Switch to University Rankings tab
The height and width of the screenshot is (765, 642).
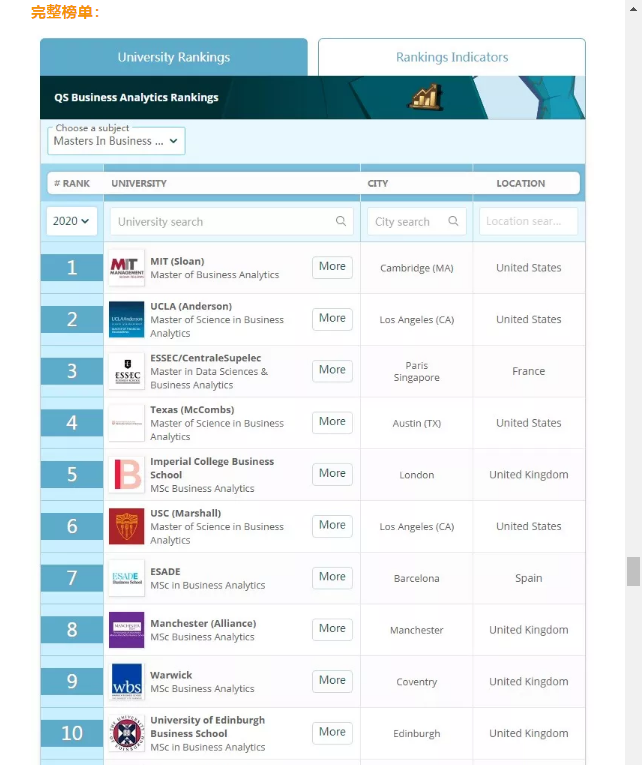174,57
